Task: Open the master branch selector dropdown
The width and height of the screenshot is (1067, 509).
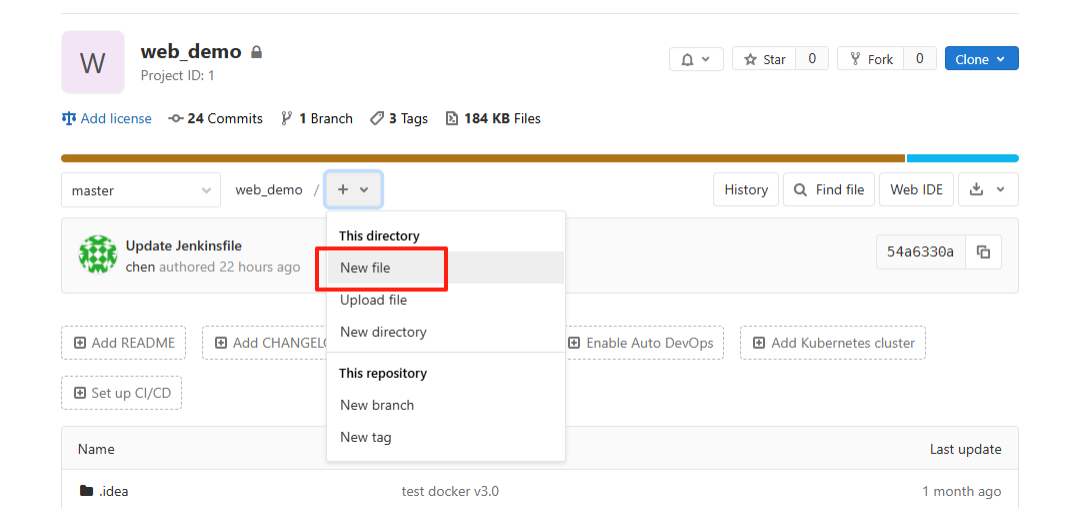Action: (141, 190)
